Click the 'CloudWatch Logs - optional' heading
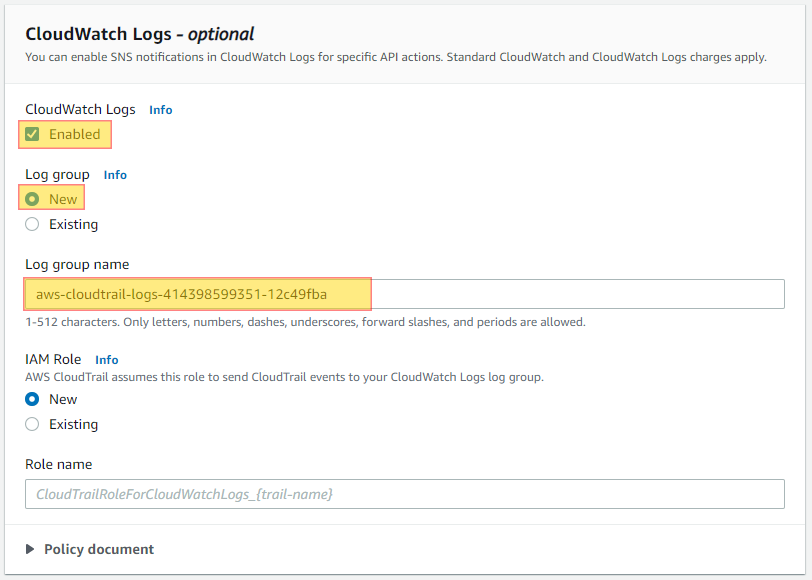Screen dimensions: 812x580 tap(140, 34)
